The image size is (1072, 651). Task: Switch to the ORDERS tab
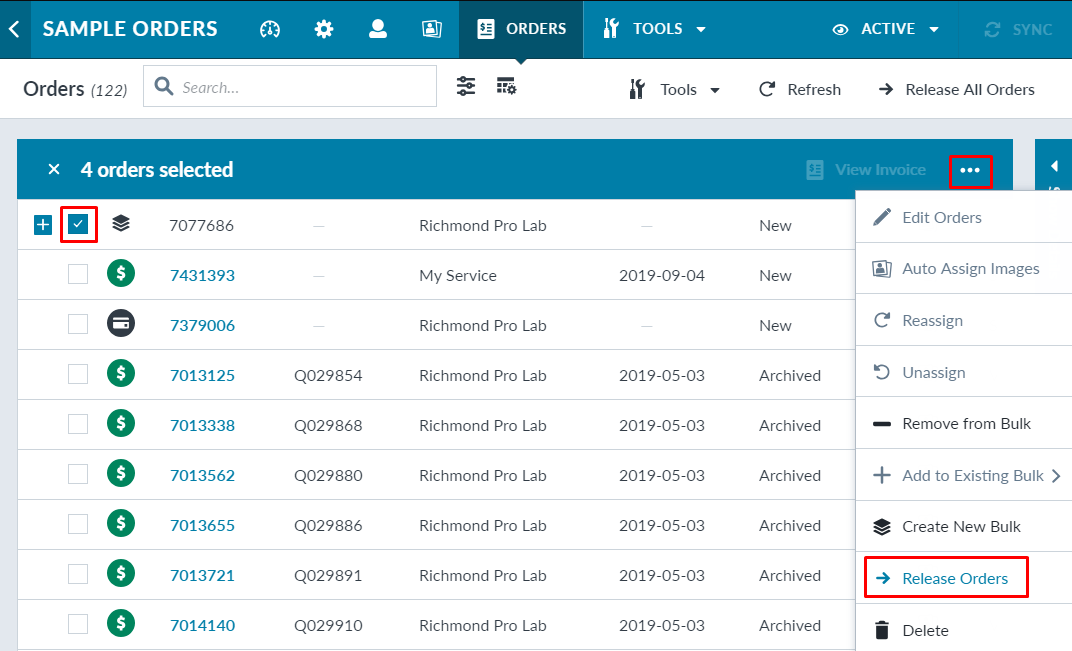tap(521, 29)
